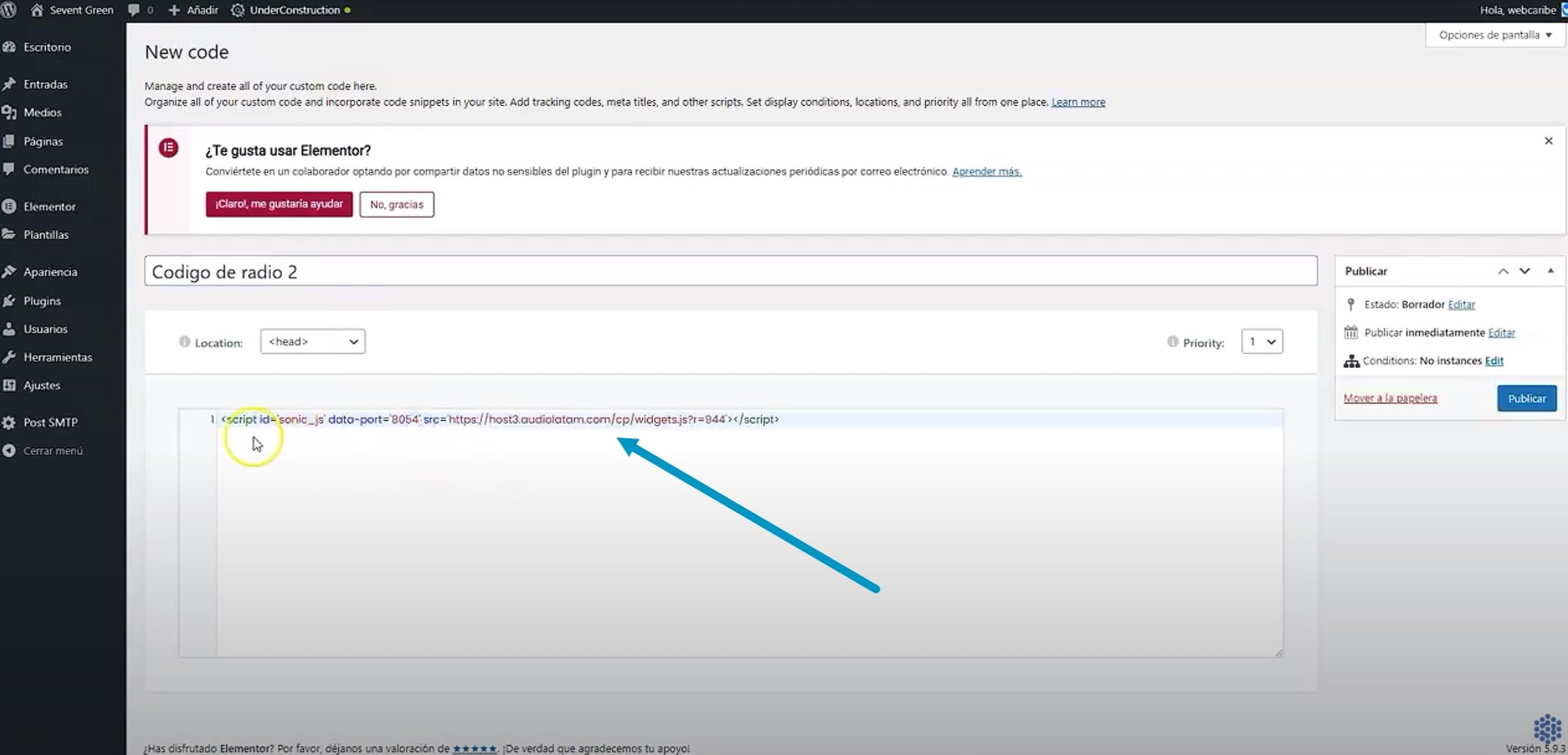Screen dimensions: 1568x755
Task: Click the Versión text in the footer
Action: [1536, 748]
